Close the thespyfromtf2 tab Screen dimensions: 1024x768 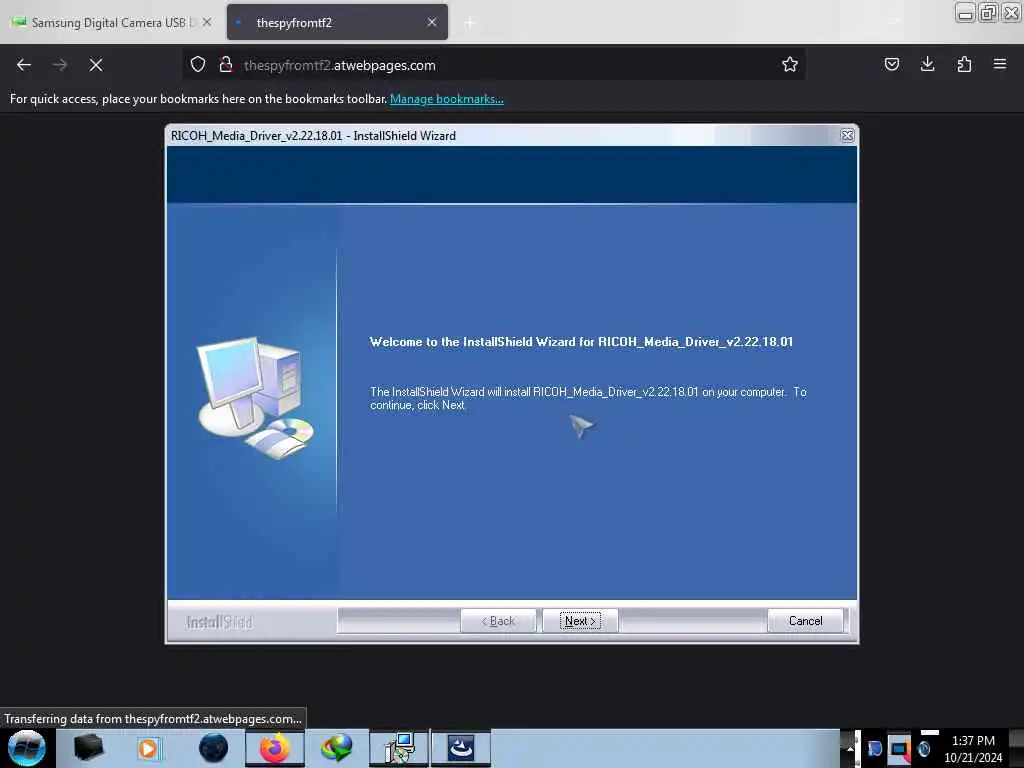(x=432, y=22)
